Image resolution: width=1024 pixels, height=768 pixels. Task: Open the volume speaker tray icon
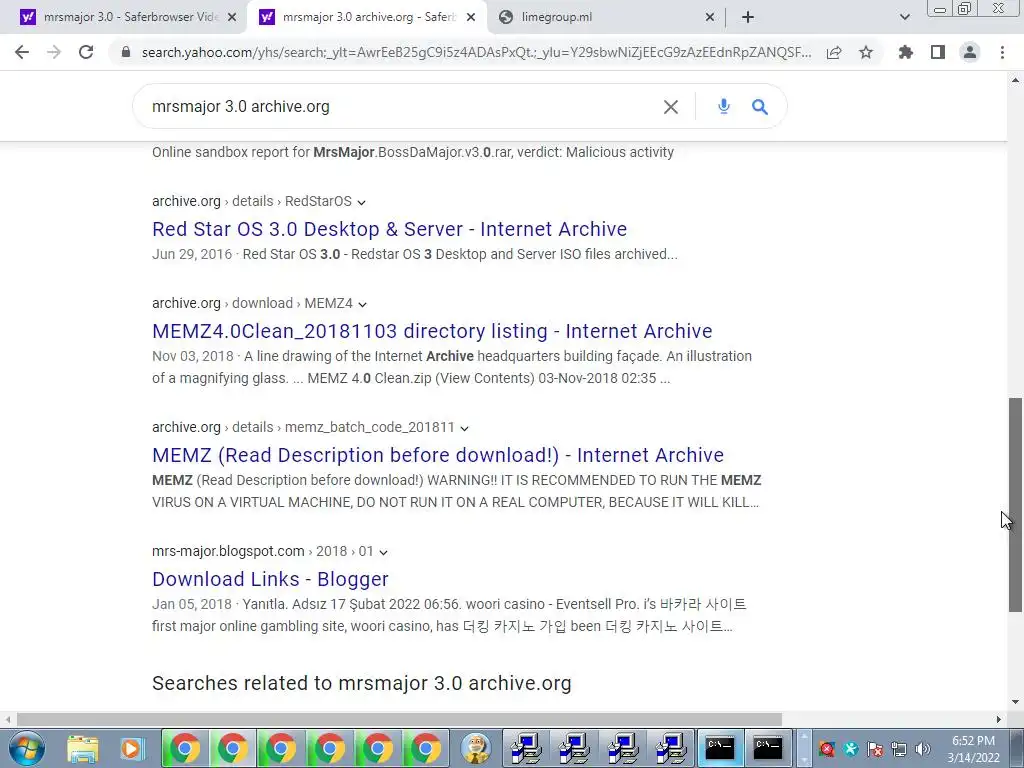pyautogui.click(x=923, y=749)
